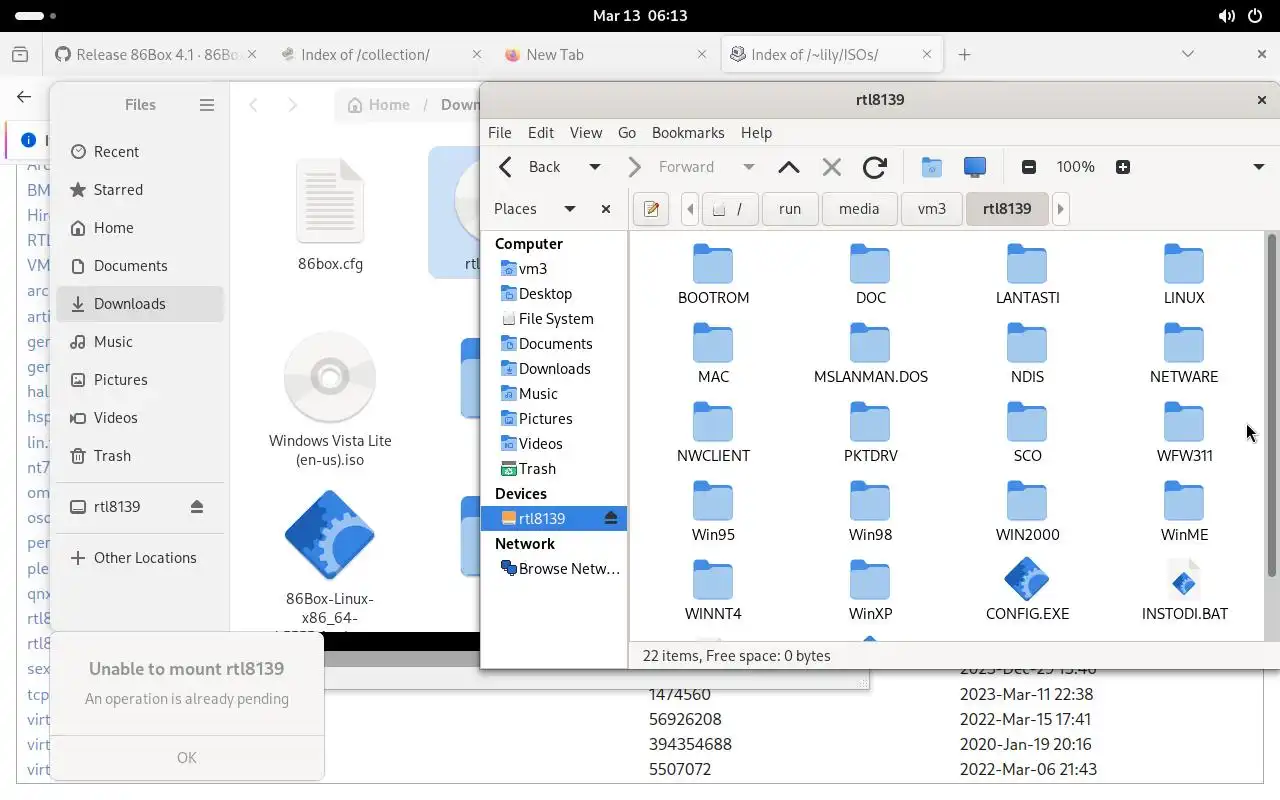
Task: Select the BOOTROM folder
Action: point(713,274)
